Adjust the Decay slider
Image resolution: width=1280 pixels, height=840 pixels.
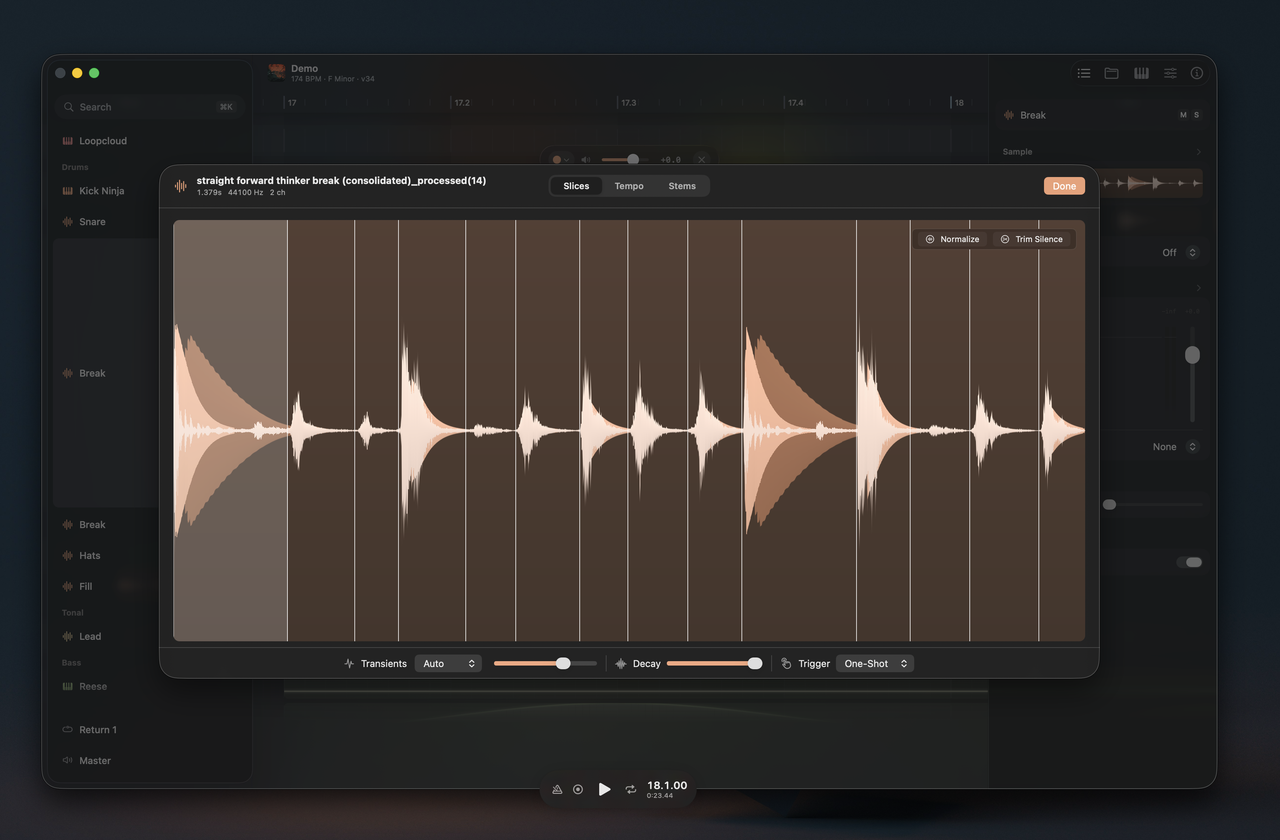coord(714,664)
